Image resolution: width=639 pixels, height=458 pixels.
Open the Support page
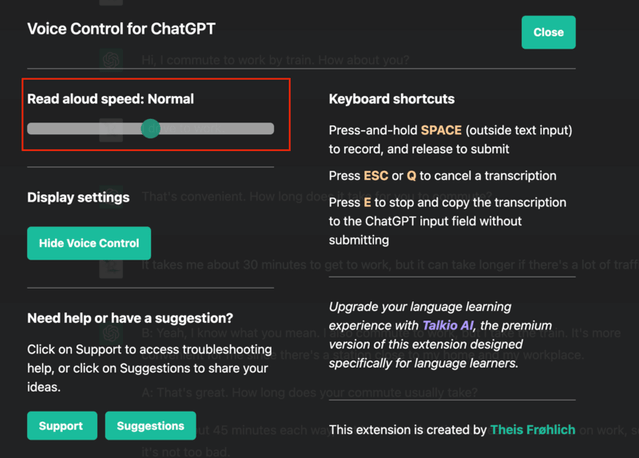pos(61,426)
